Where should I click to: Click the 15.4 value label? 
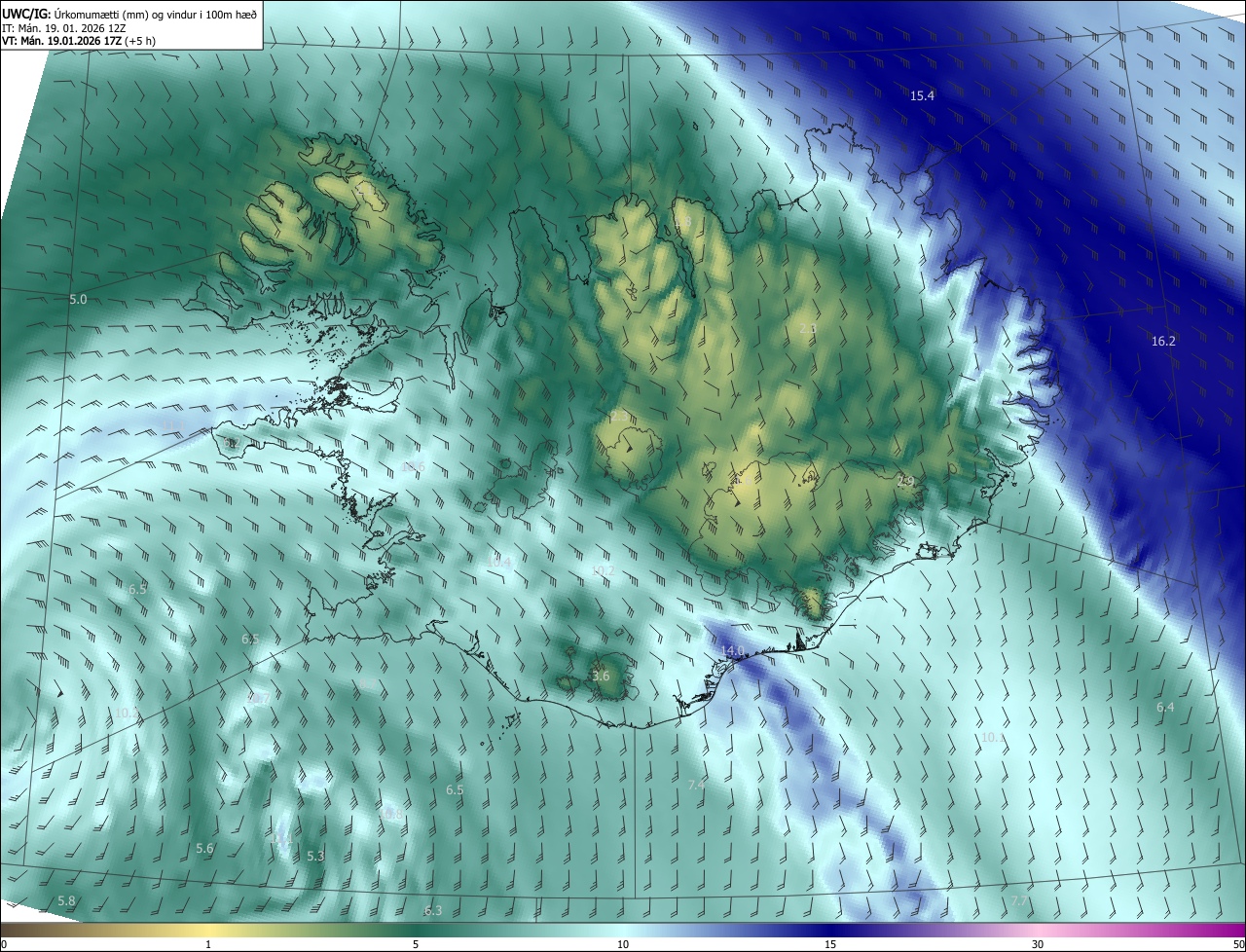click(922, 95)
